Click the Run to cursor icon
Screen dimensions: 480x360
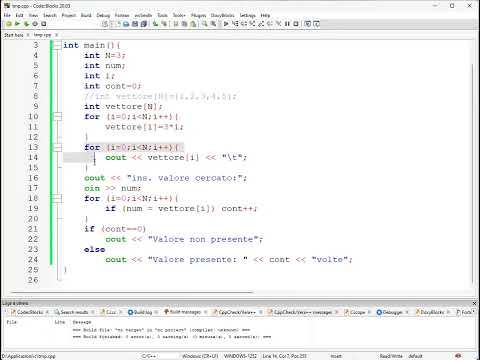click(x=236, y=24)
